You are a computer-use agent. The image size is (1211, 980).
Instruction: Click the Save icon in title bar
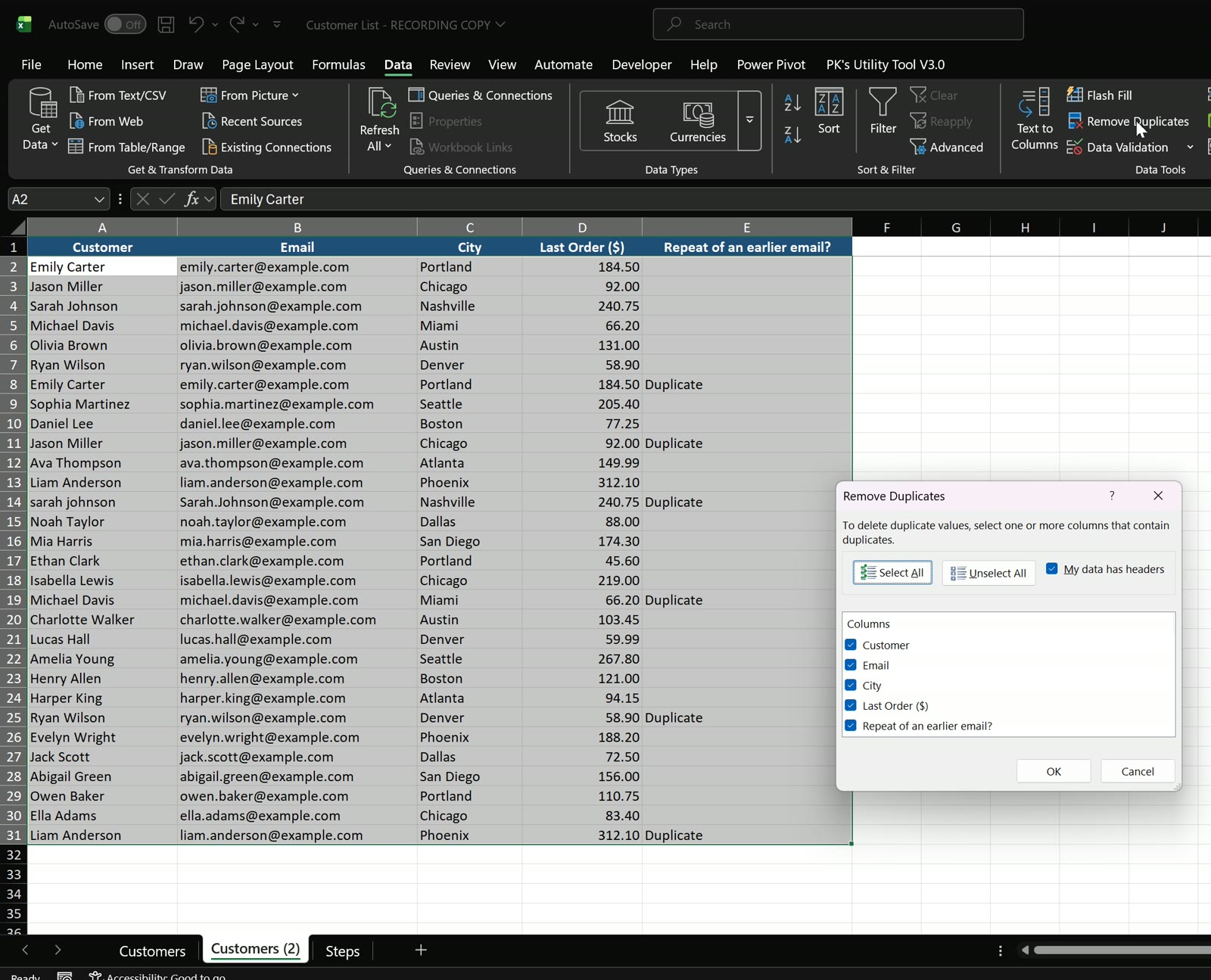(x=166, y=24)
